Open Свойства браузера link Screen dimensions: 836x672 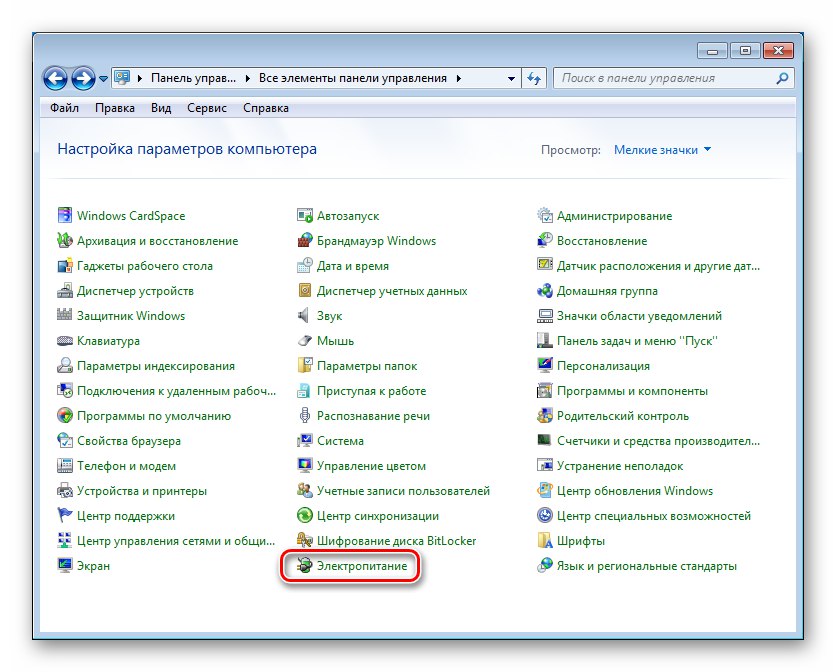(x=128, y=441)
